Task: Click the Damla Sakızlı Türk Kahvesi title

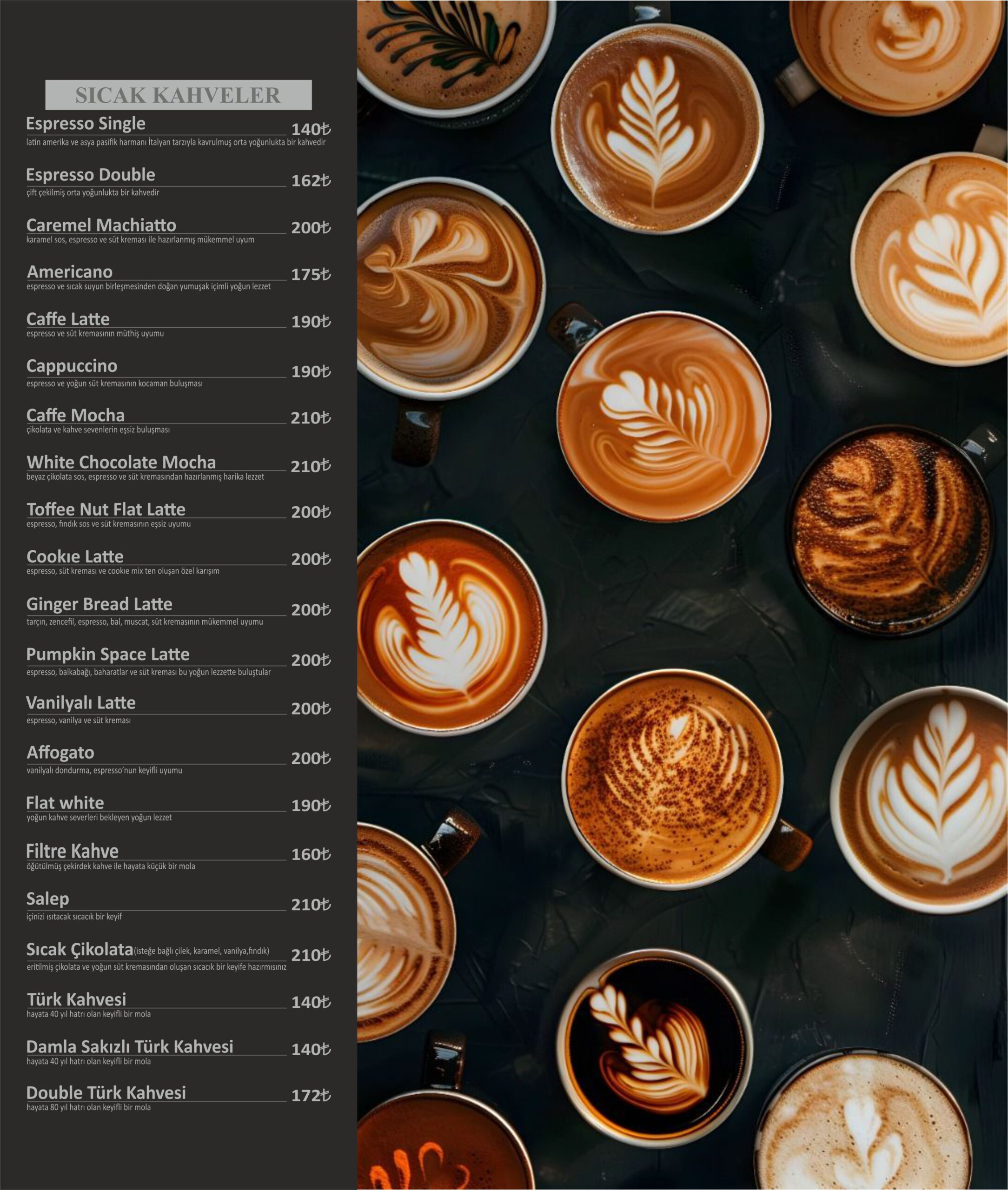Action: [x=130, y=1046]
